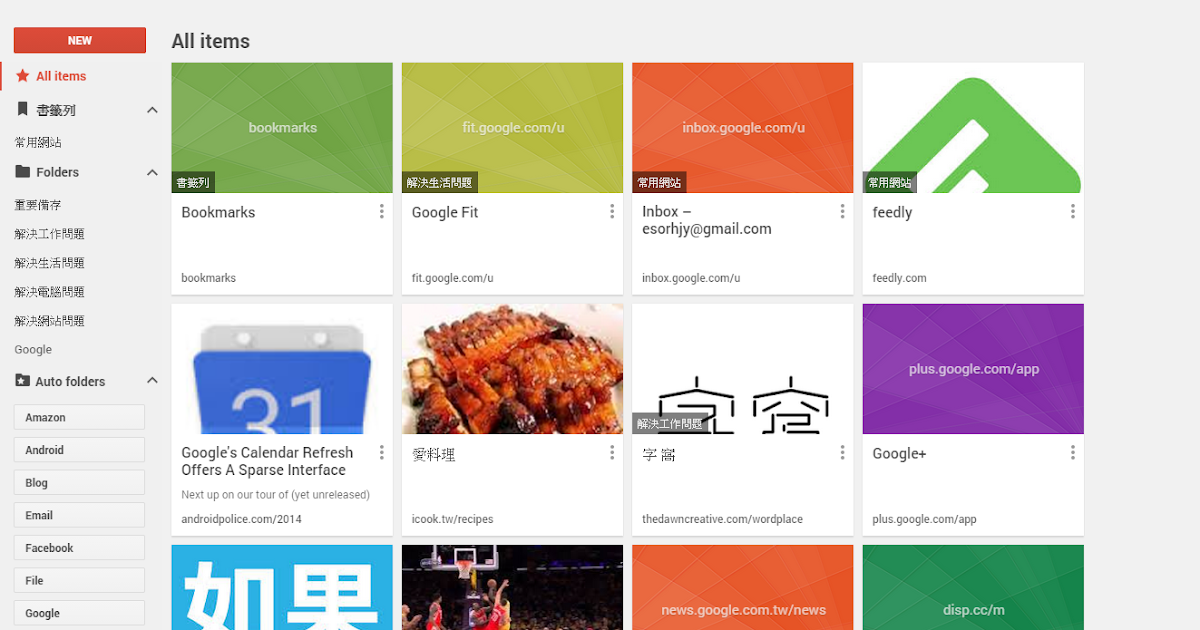Click the feedly card title

pos(892,212)
